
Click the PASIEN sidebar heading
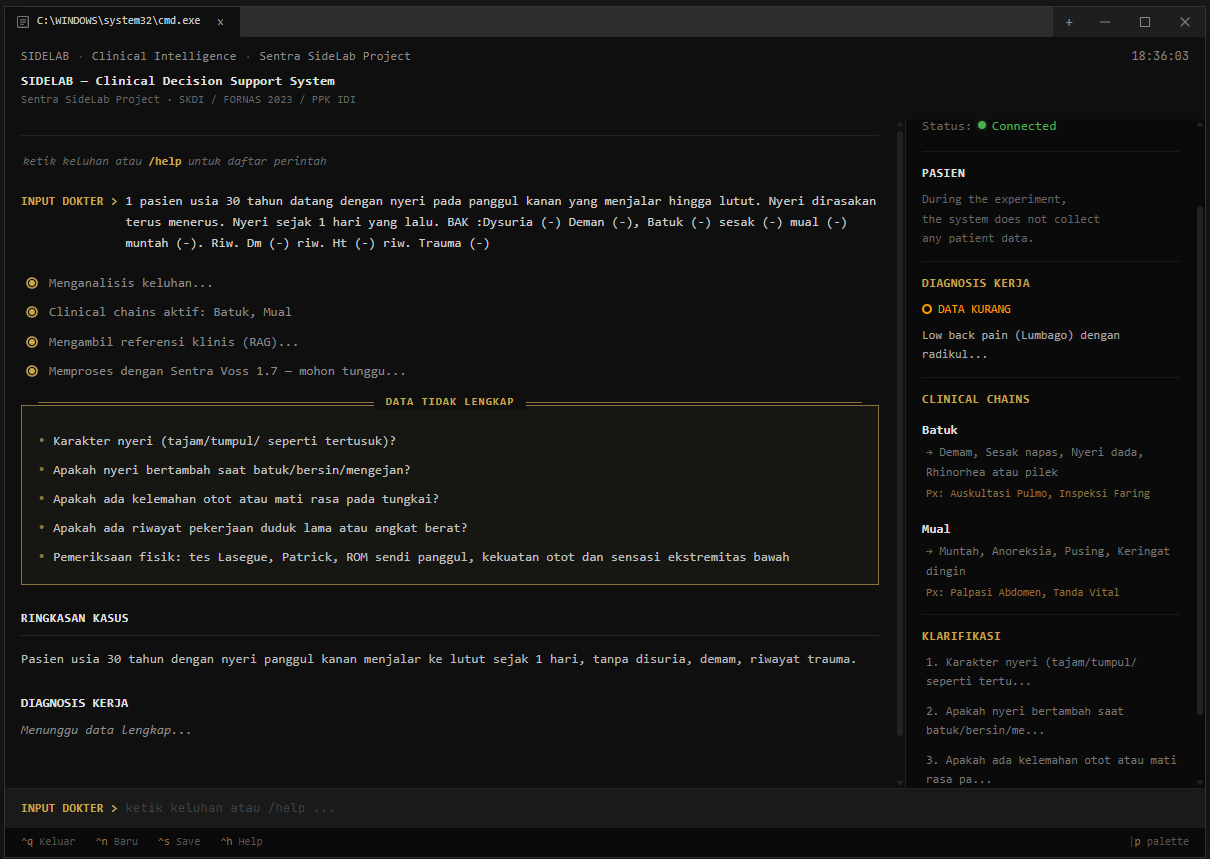click(943, 173)
